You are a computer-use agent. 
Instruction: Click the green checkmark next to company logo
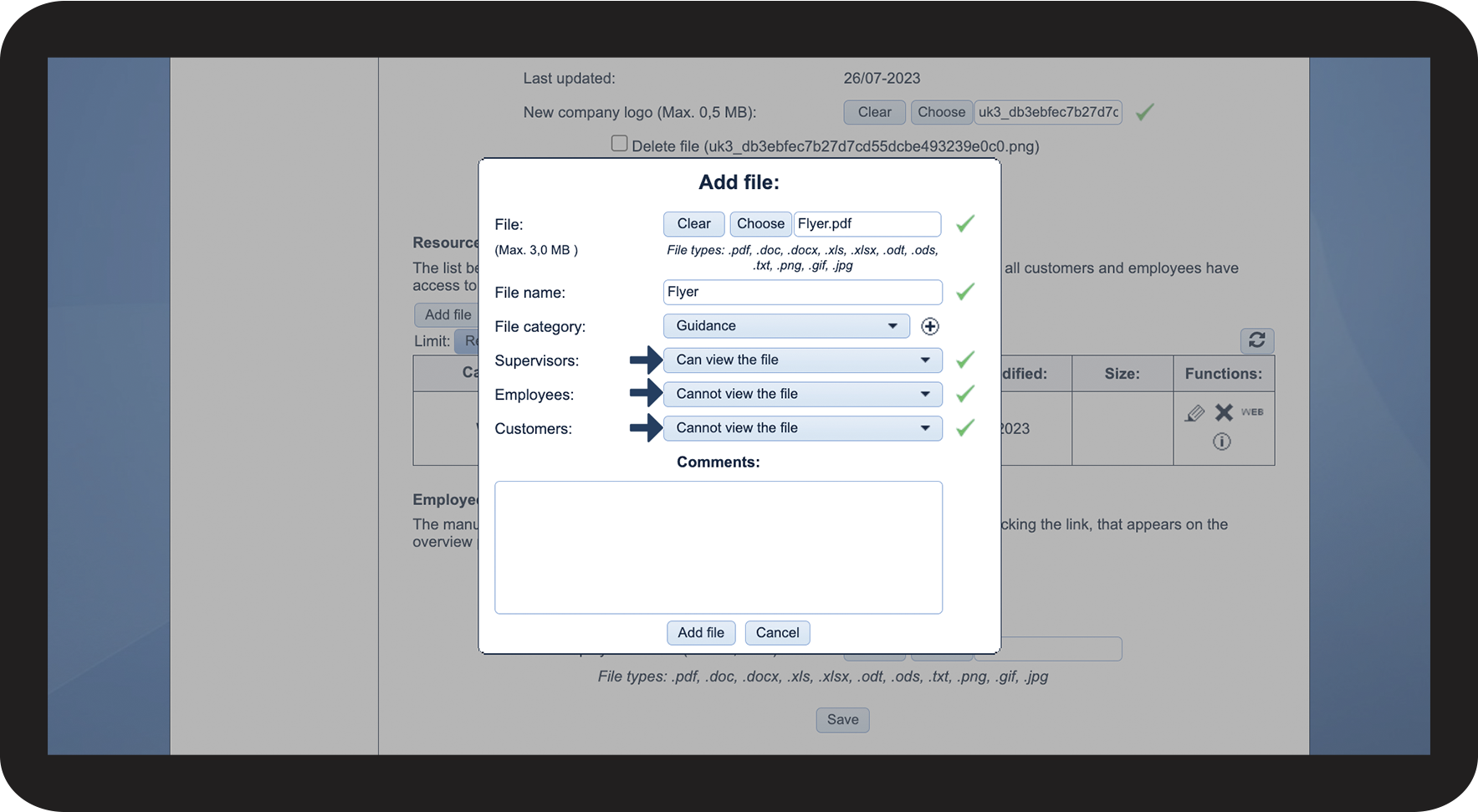pos(1144,112)
